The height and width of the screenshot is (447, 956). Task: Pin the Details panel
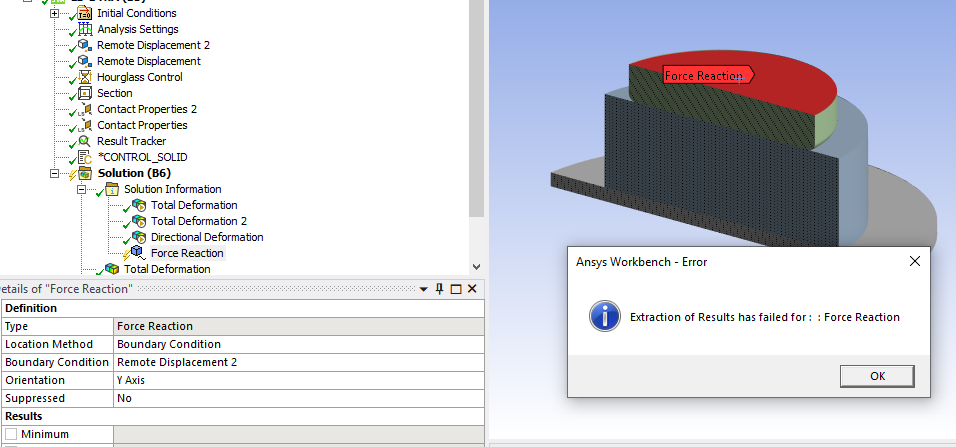pos(439,289)
